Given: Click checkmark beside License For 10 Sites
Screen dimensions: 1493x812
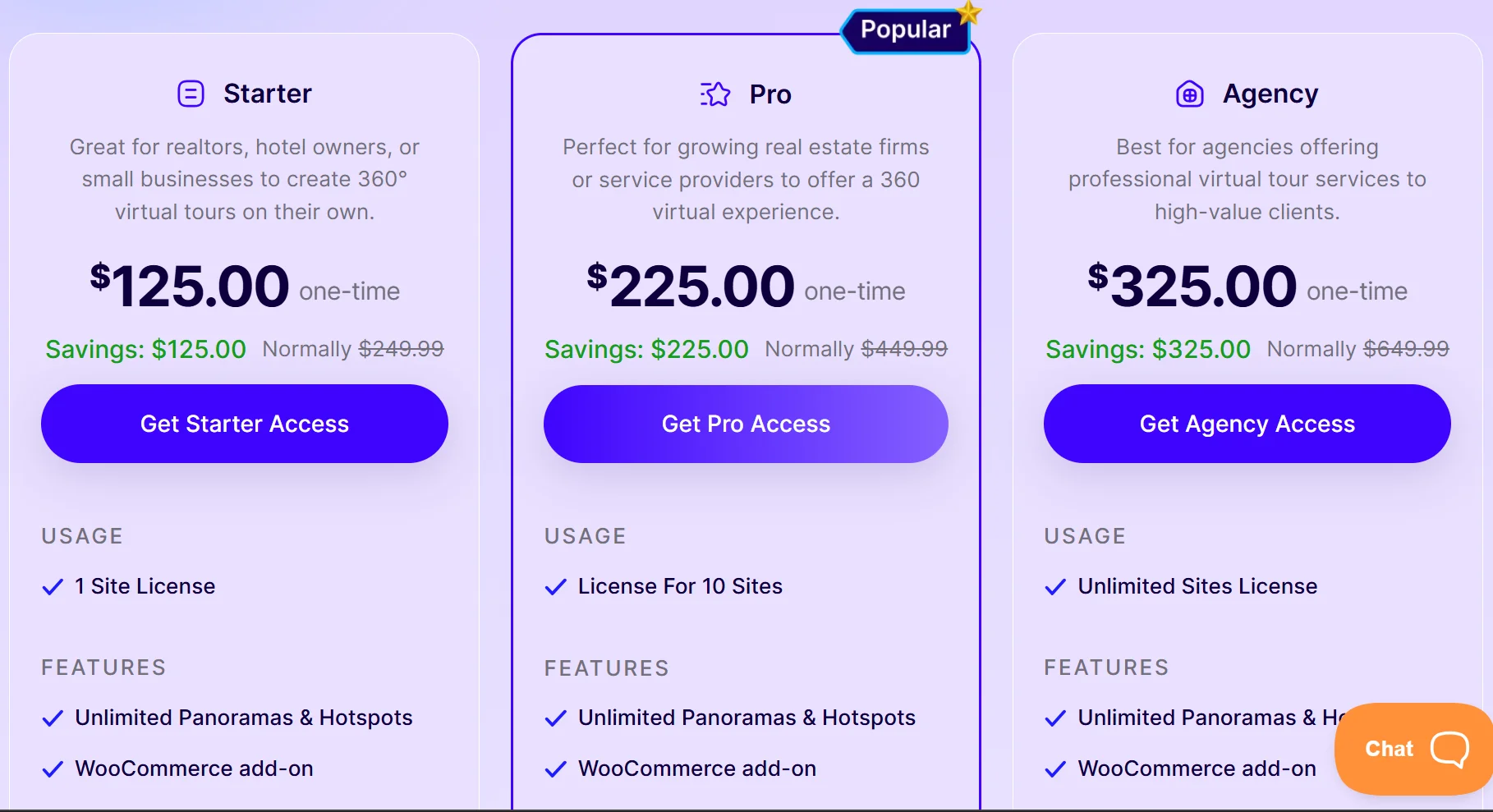Looking at the screenshot, I should click(556, 587).
